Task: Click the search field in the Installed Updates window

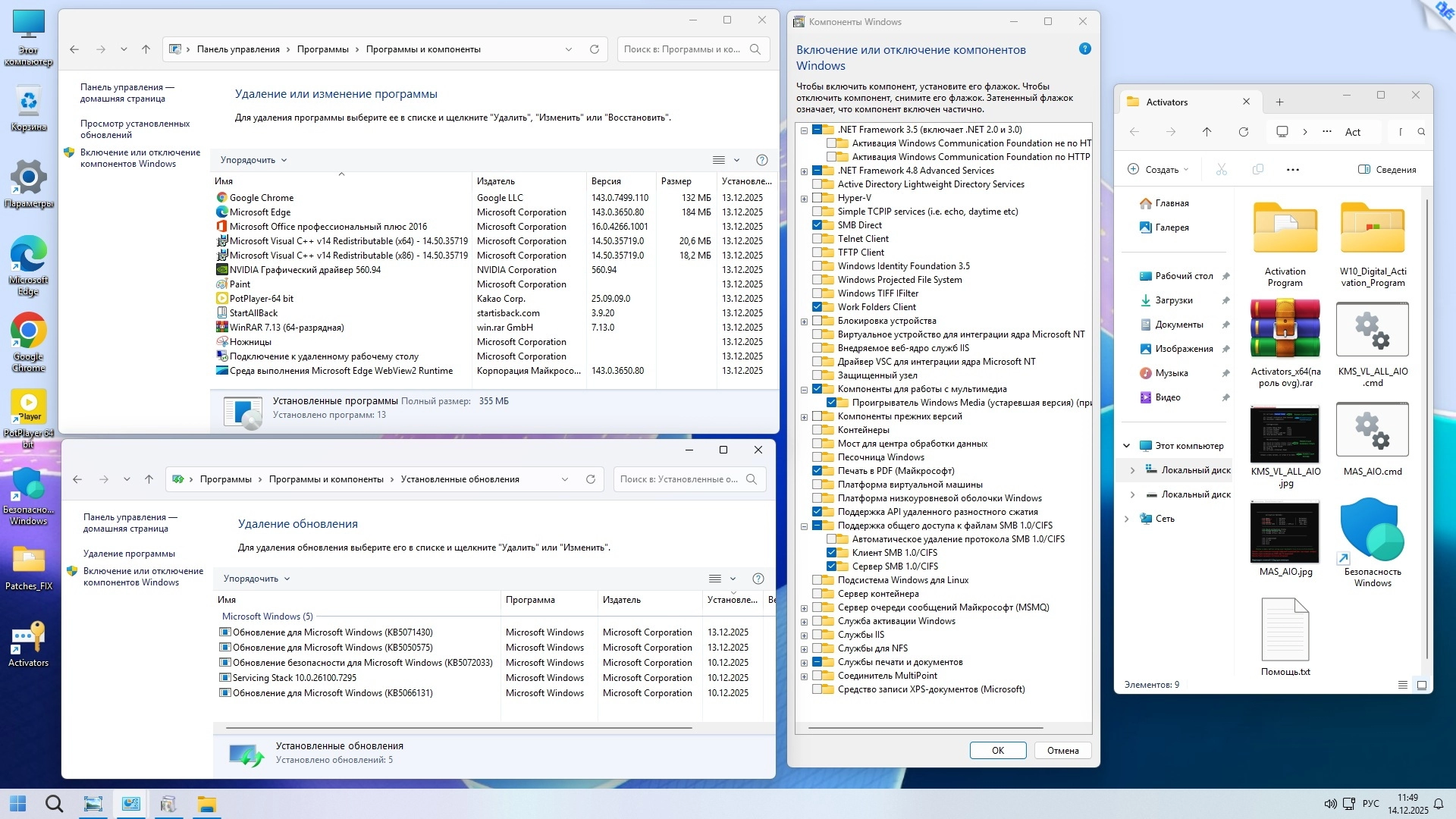Action: pos(679,479)
